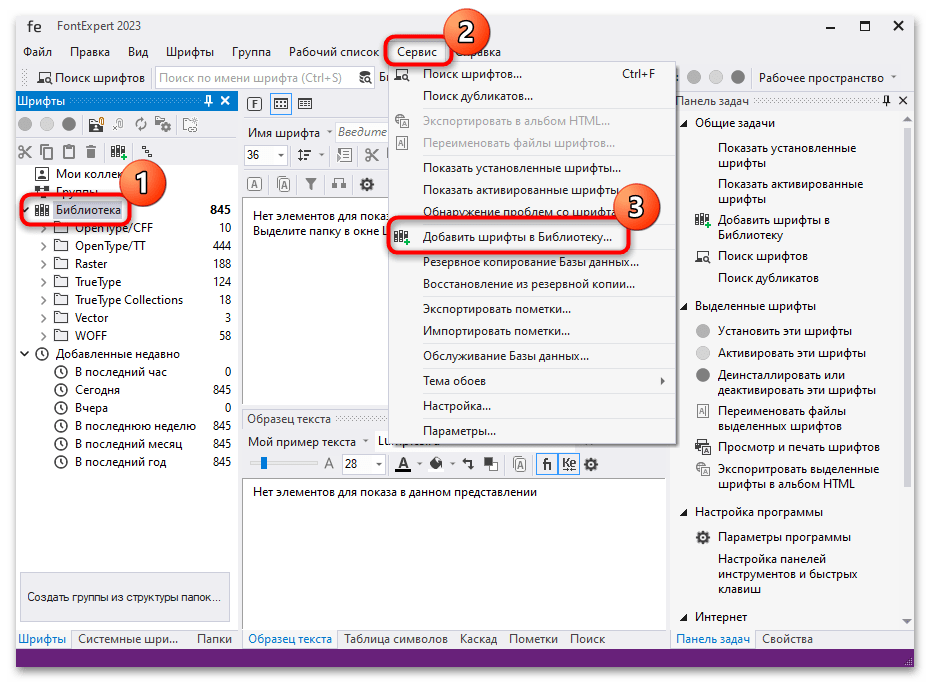This screenshot has width=930, height=683.
Task: Click the single A glyph box icon
Action: [254, 184]
